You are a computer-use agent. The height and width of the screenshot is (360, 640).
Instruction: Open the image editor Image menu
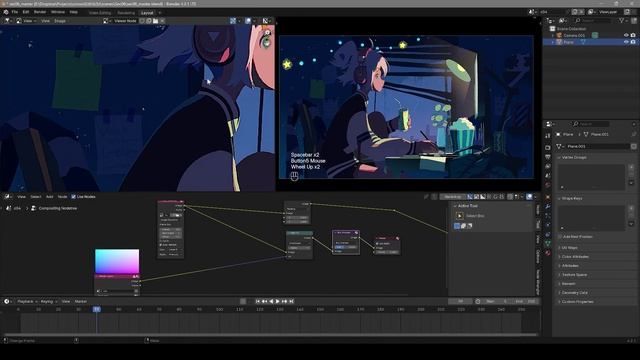click(x=60, y=20)
